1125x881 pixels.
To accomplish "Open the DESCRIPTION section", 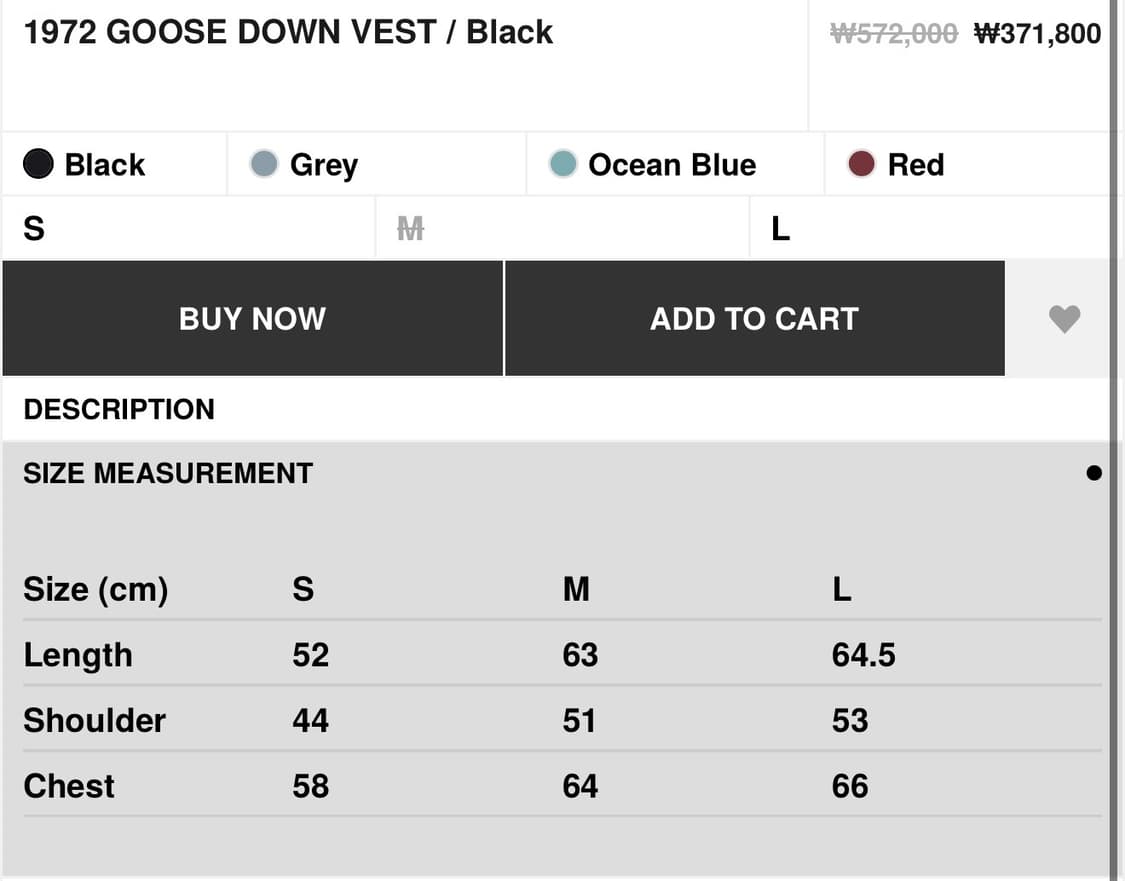I will pos(119,408).
